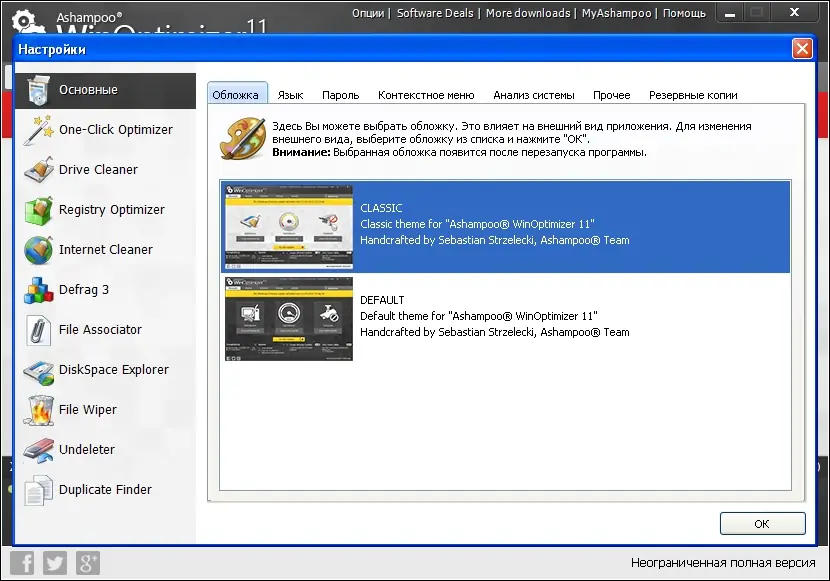This screenshot has height=581, width=830.
Task: Click the Internet Cleaner globe icon
Action: 39,250
